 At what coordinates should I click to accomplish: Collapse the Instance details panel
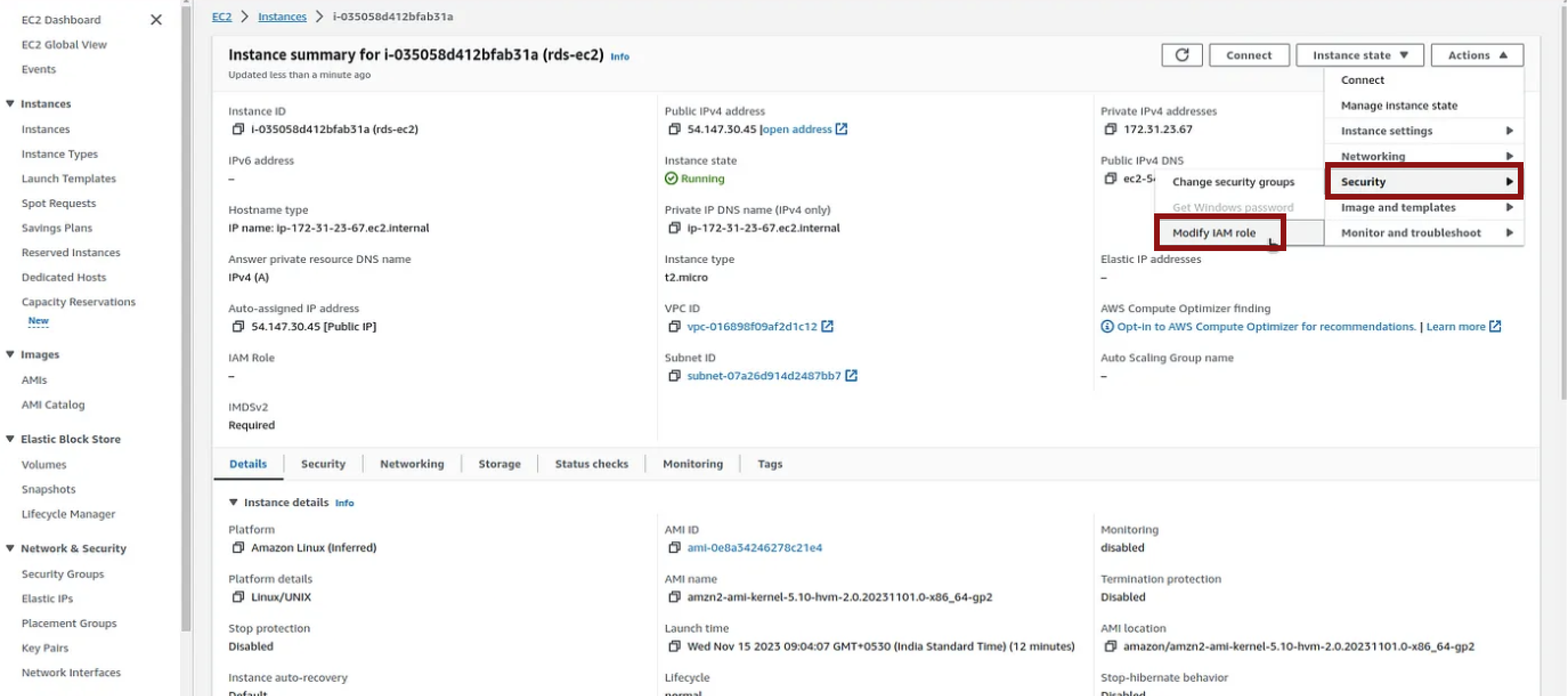[x=233, y=503]
